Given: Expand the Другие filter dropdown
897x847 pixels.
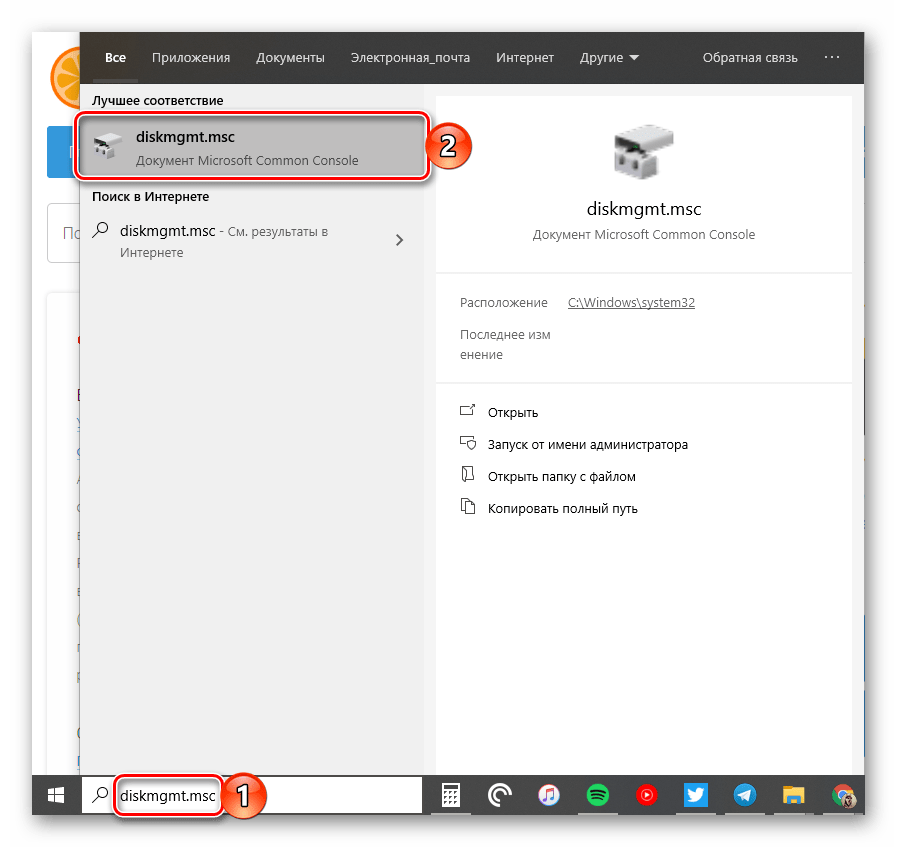Looking at the screenshot, I should [x=609, y=58].
